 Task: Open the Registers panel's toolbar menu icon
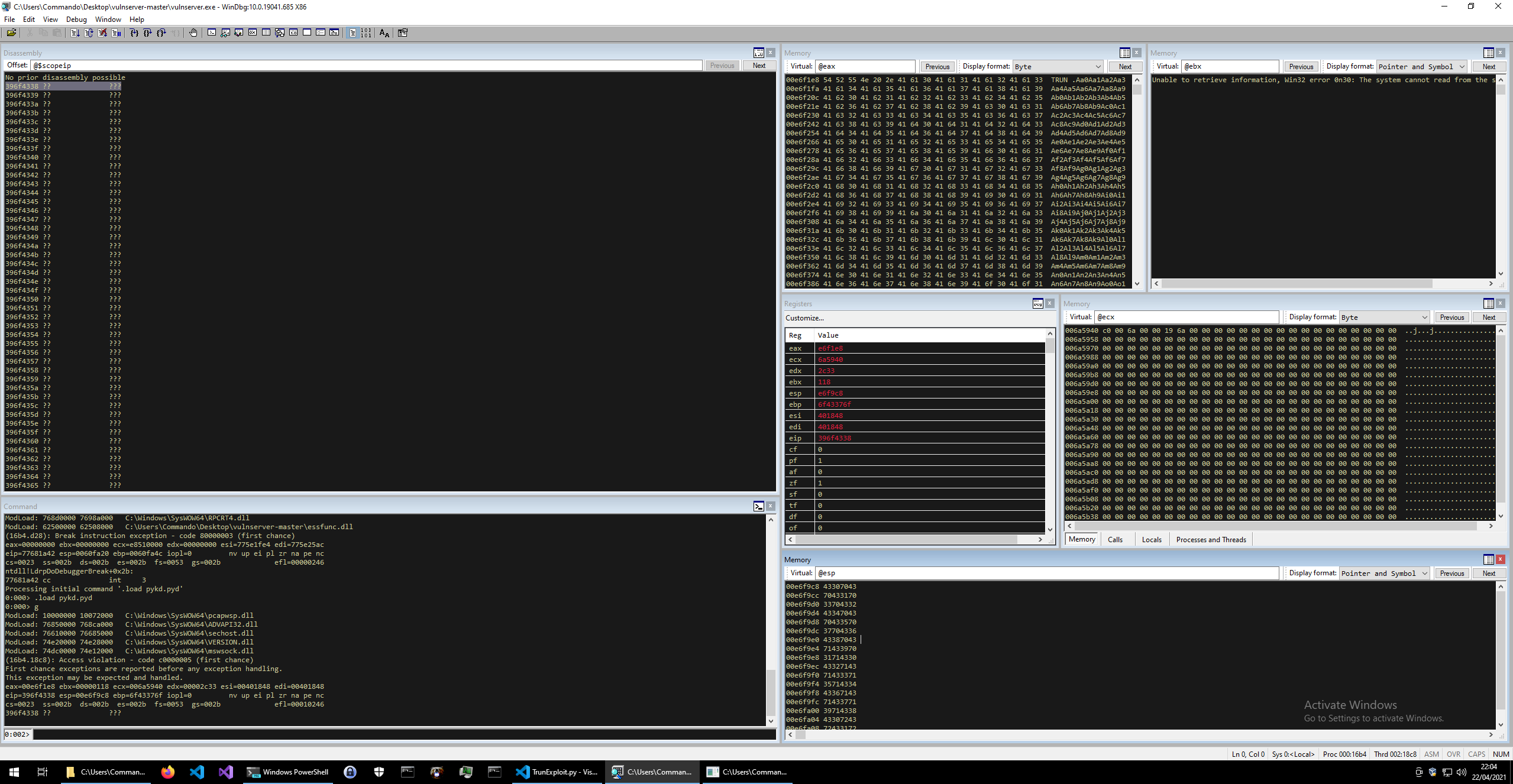pyautogui.click(x=1038, y=303)
